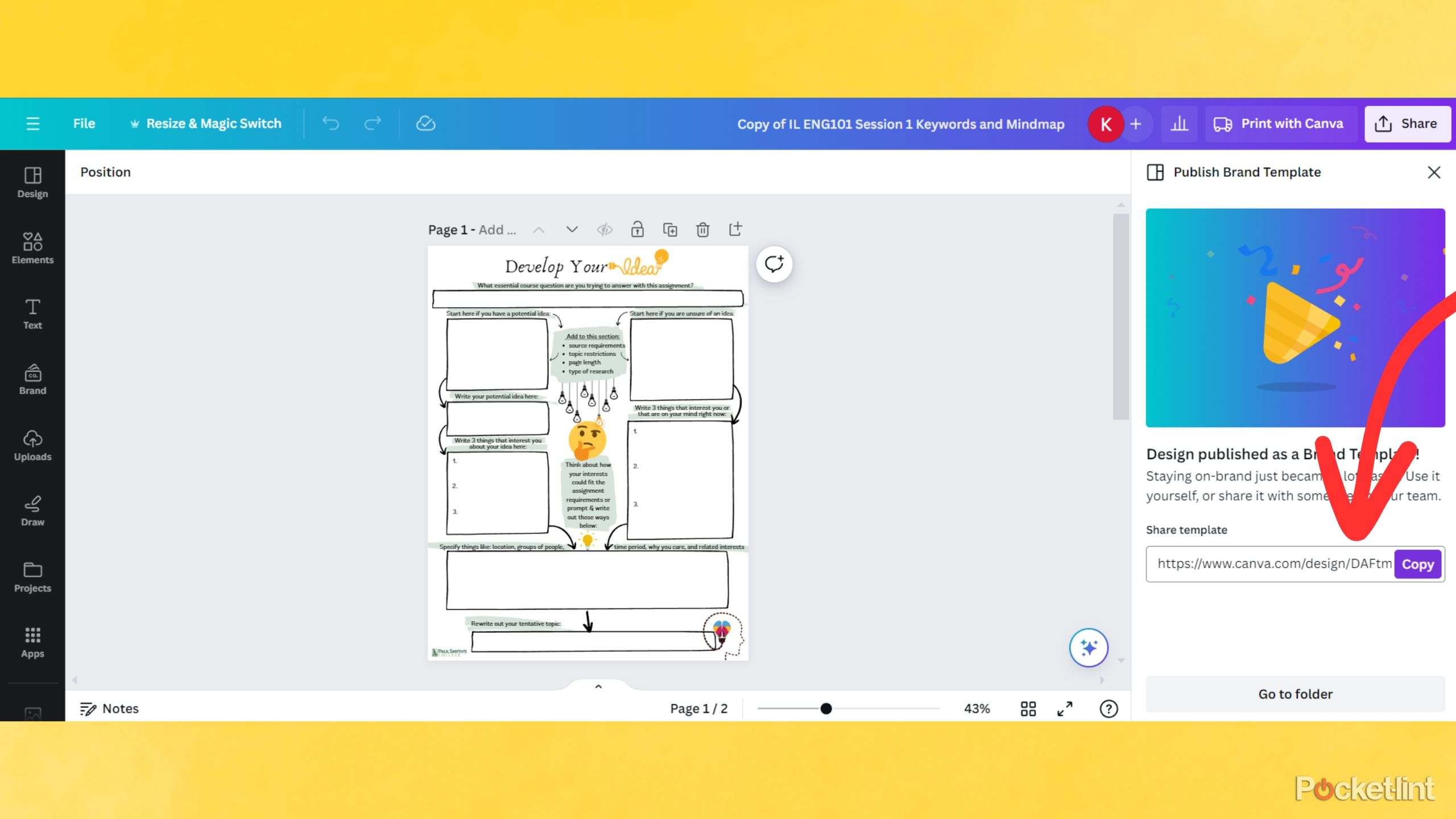Toggle hide page eye icon

point(605,230)
